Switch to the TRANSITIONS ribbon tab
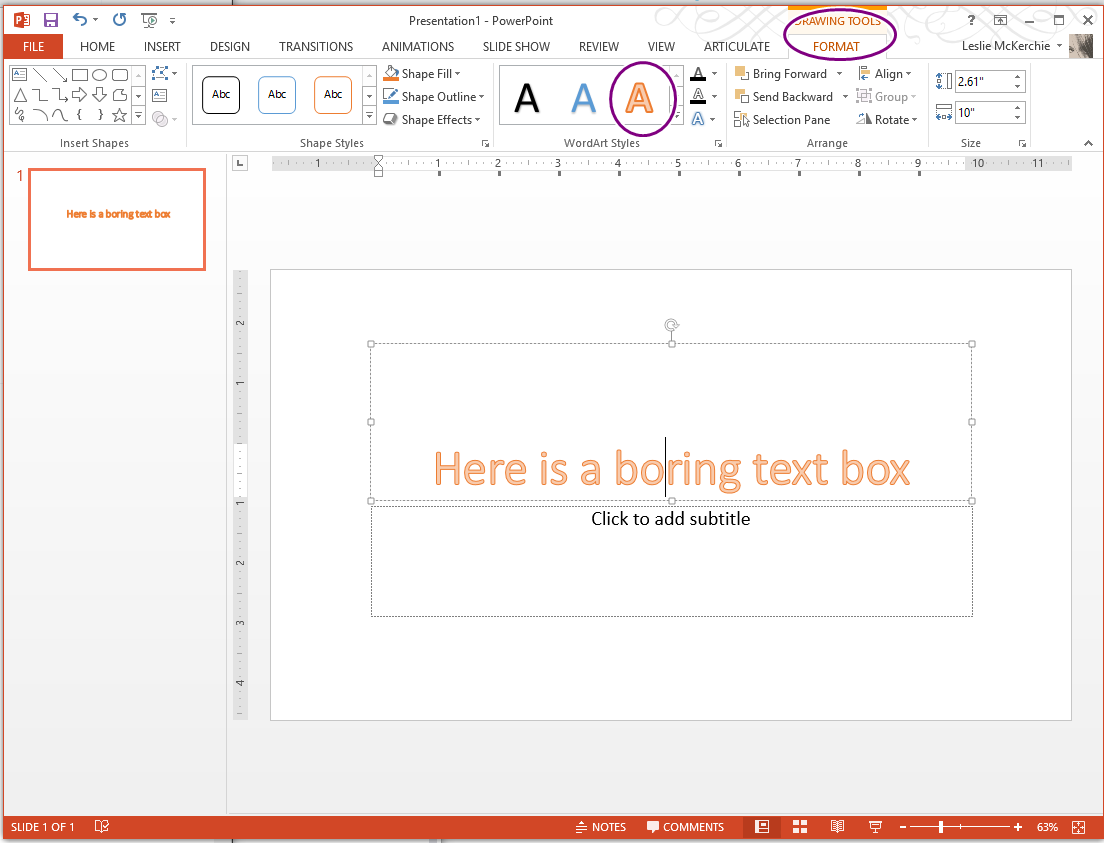Screen dimensions: 1104x843 pyautogui.click(x=315, y=46)
